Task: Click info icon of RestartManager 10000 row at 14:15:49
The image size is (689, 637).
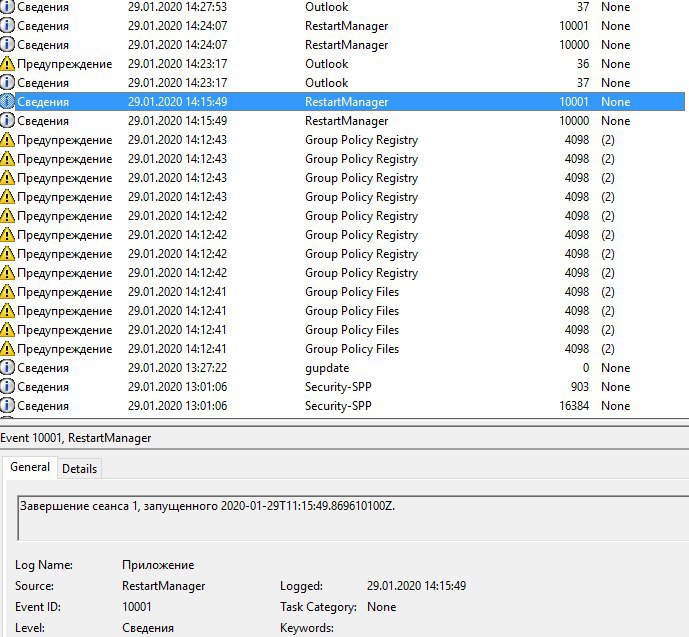Action: coord(7,120)
